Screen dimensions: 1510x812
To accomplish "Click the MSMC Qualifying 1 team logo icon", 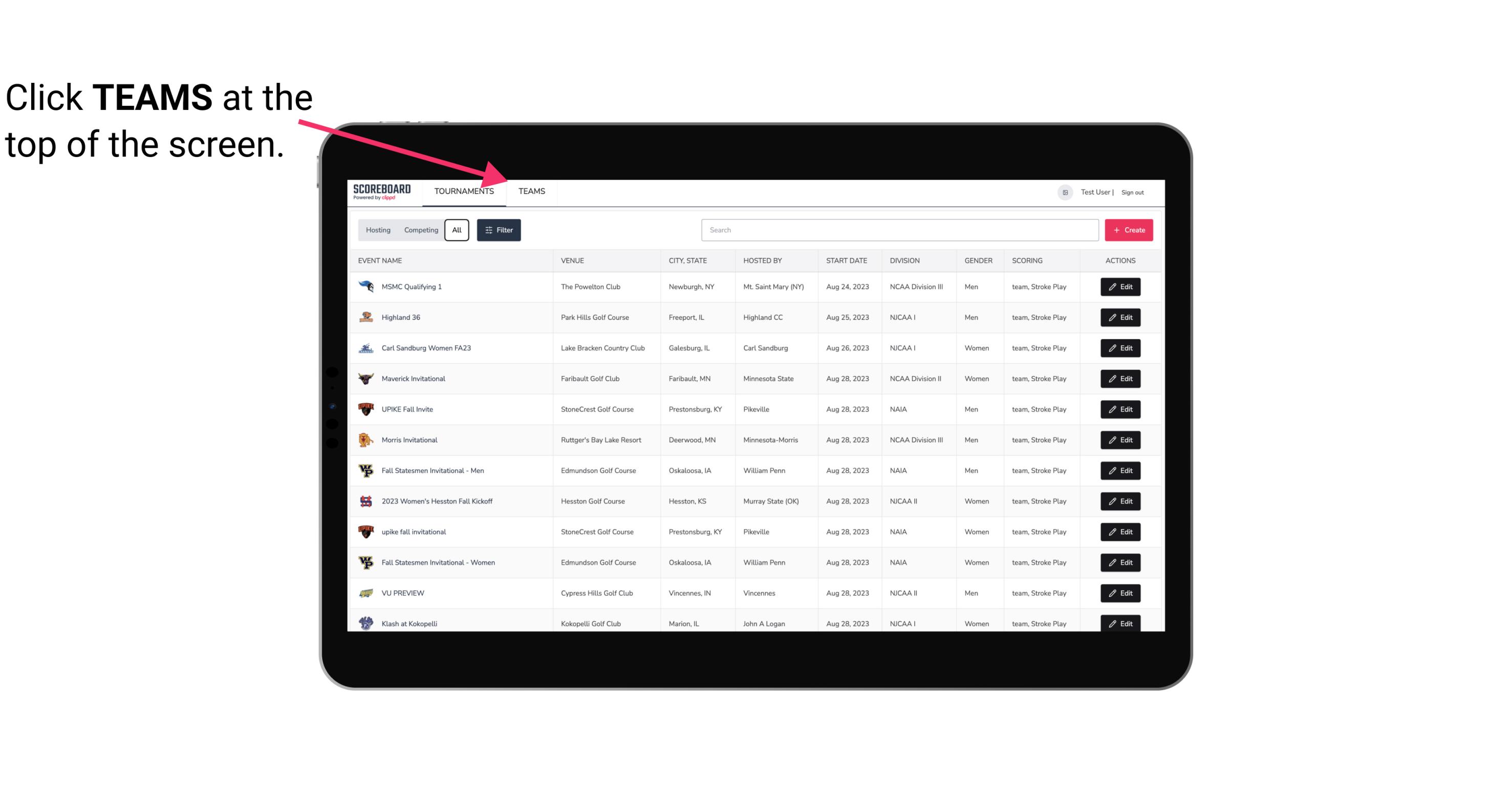I will pos(366,287).
